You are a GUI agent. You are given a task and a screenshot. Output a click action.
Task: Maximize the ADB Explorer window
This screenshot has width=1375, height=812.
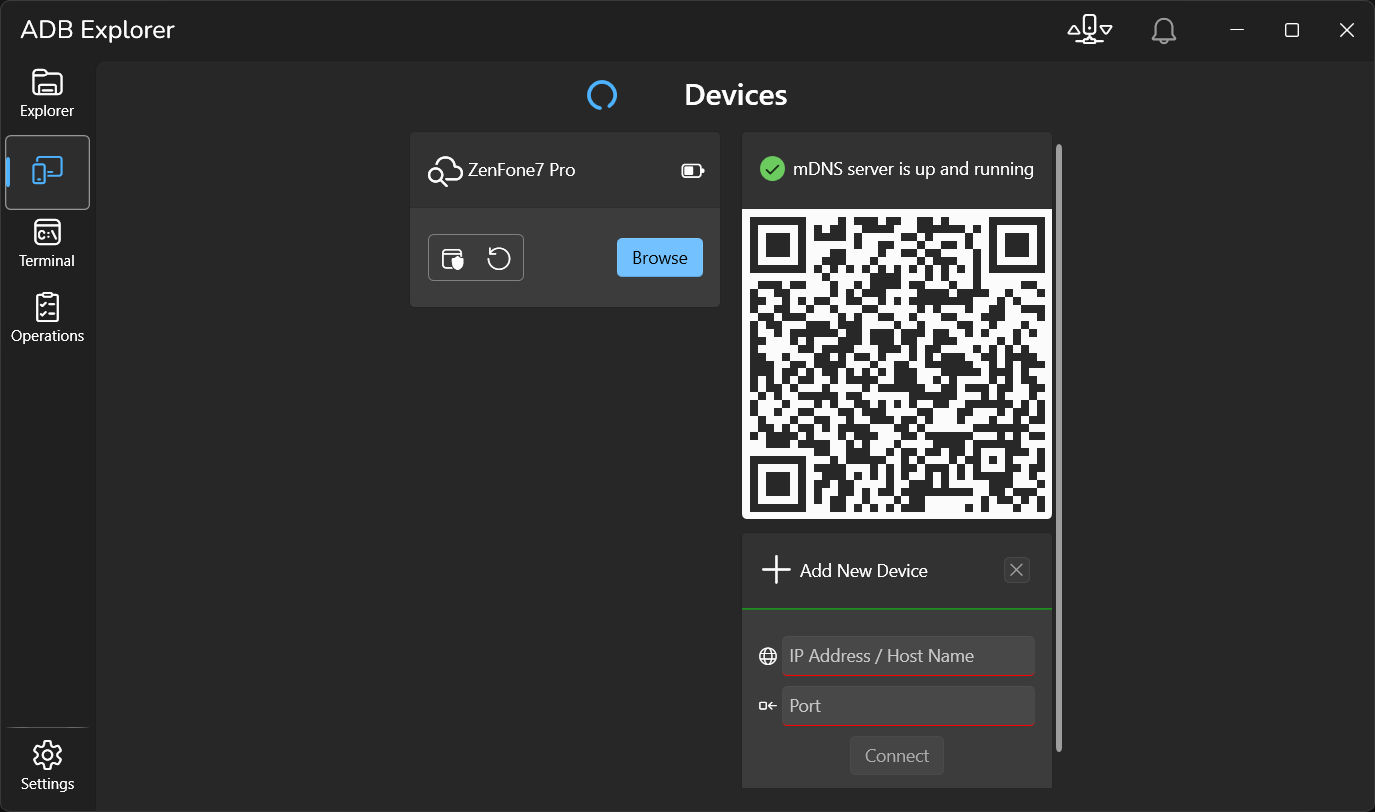click(1292, 30)
